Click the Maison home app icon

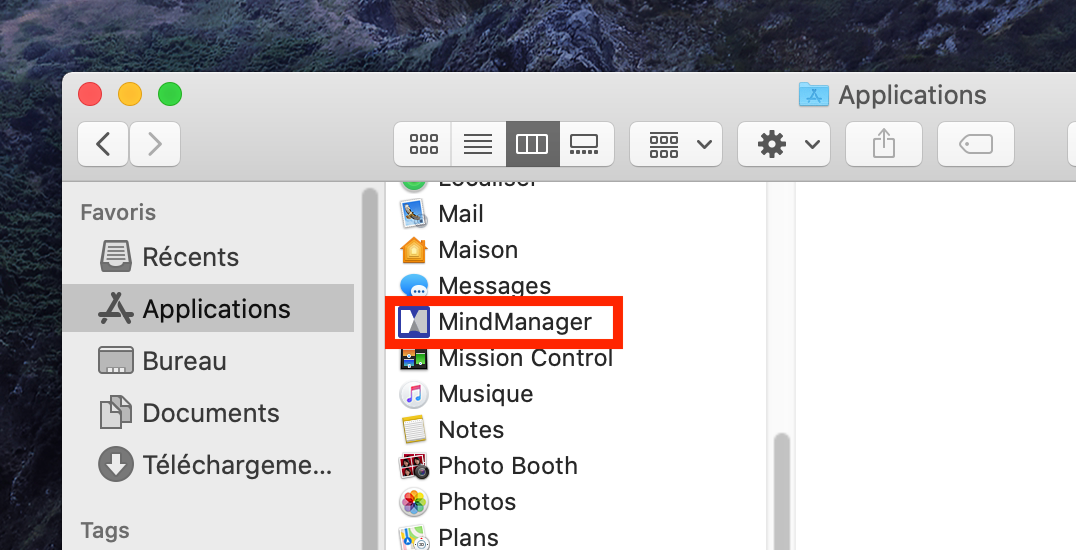(x=414, y=250)
